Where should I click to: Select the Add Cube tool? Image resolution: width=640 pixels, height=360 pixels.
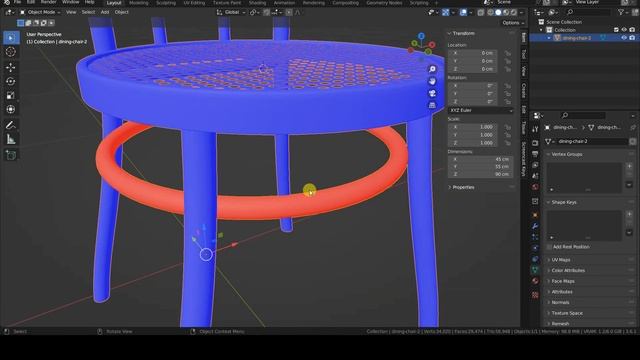tap(11, 155)
